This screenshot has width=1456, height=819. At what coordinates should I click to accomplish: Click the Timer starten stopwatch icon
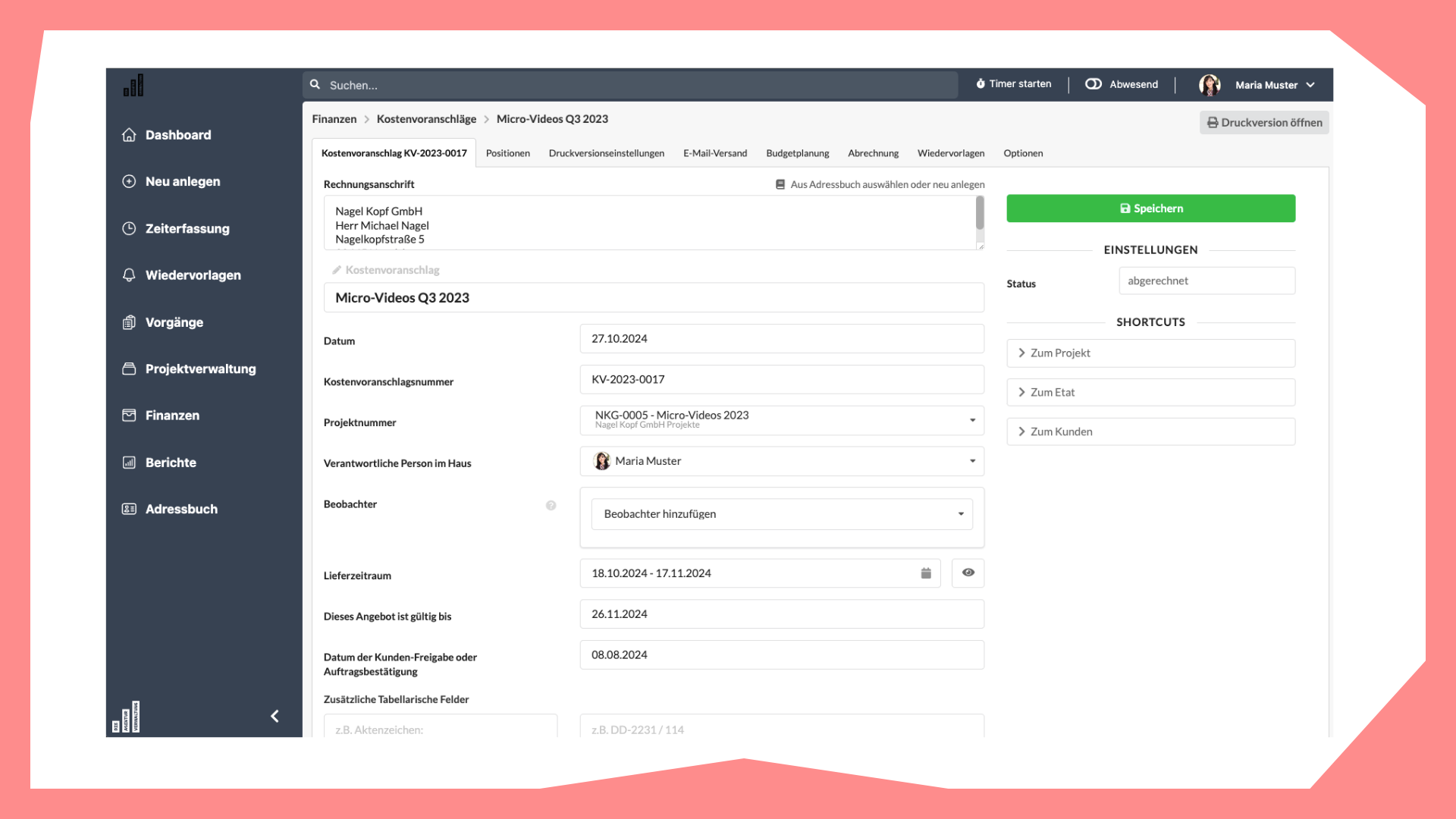coord(981,84)
